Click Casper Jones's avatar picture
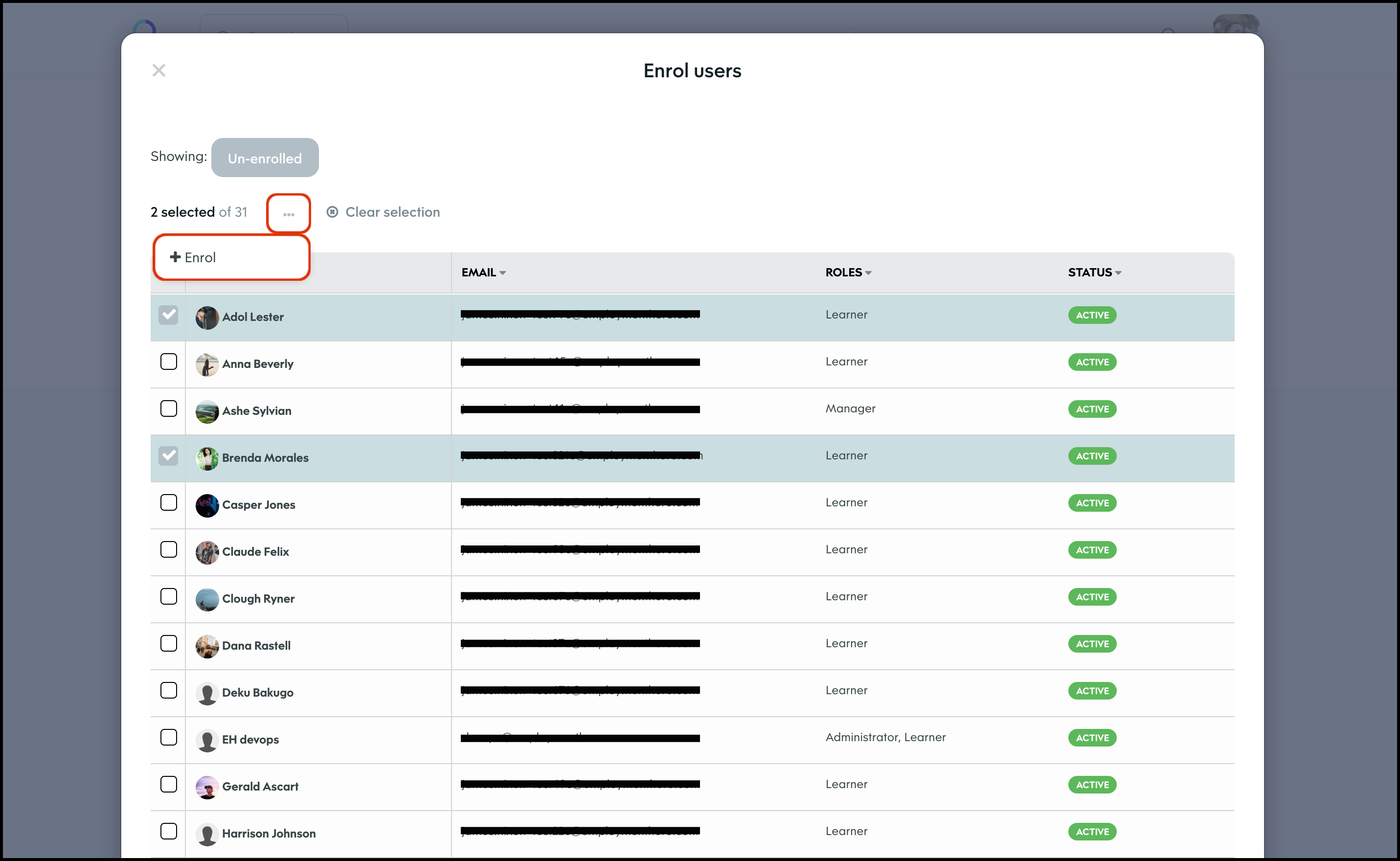Image resolution: width=1400 pixels, height=861 pixels. click(x=207, y=505)
